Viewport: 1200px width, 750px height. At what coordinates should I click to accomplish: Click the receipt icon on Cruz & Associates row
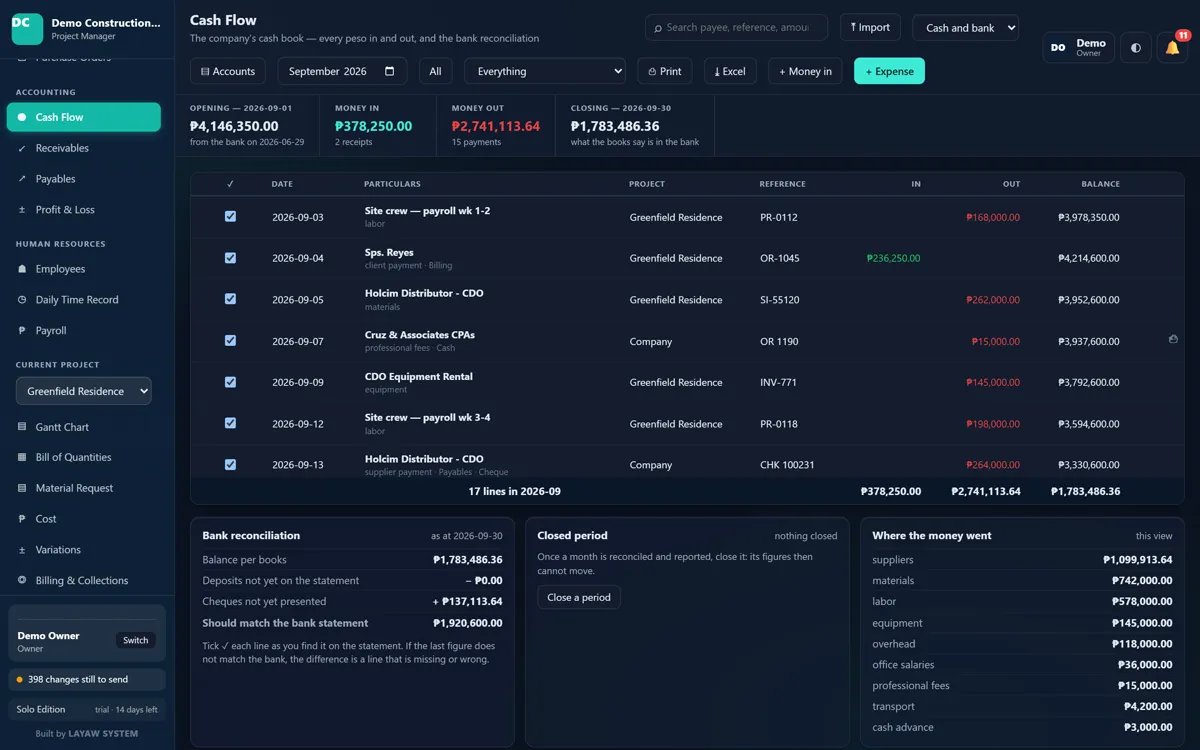point(1173,340)
